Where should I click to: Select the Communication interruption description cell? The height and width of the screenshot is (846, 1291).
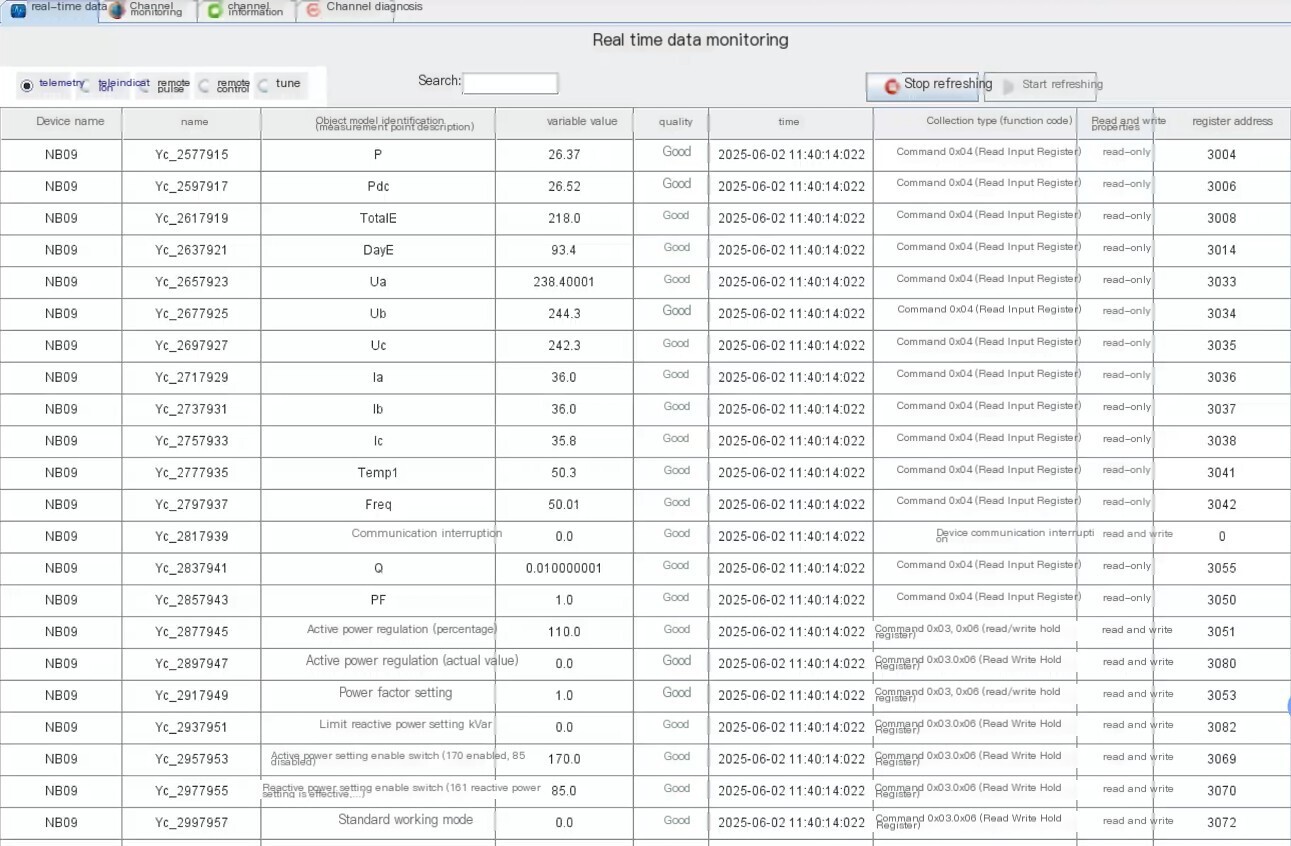click(x=378, y=537)
